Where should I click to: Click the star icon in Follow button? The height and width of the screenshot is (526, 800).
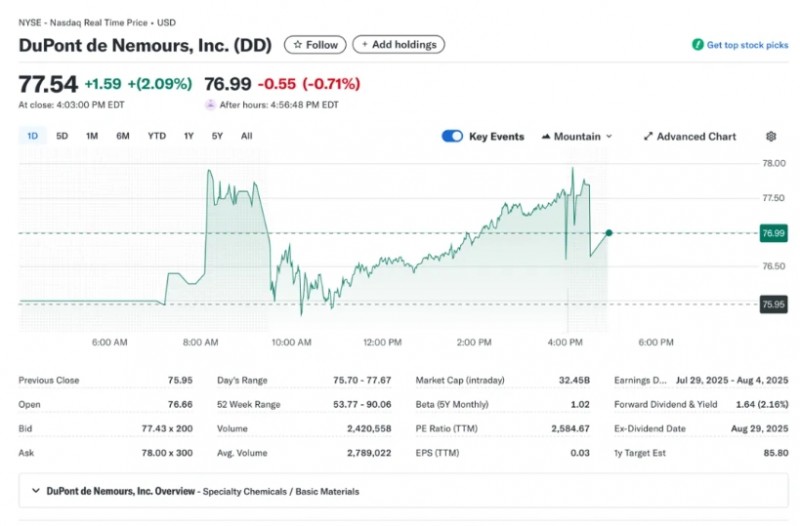[296, 45]
